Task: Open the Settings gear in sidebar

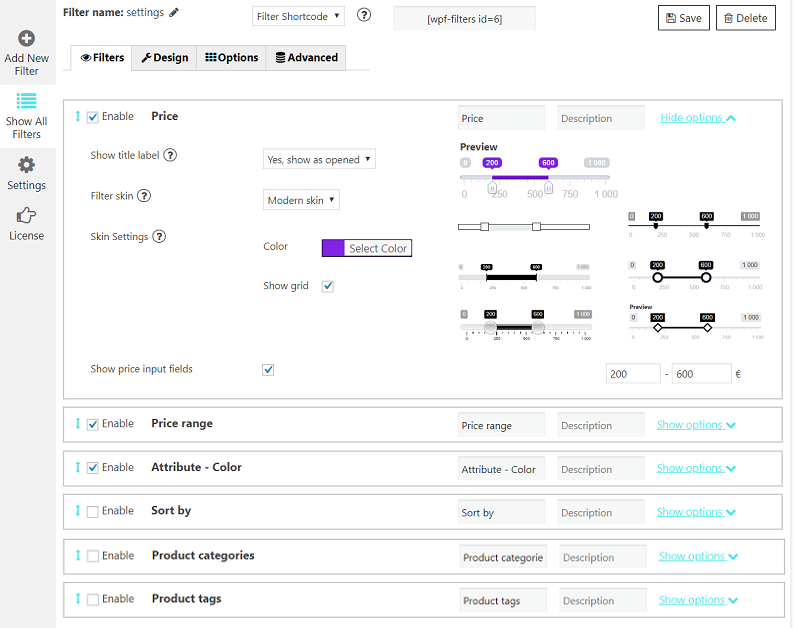Action: (26, 165)
